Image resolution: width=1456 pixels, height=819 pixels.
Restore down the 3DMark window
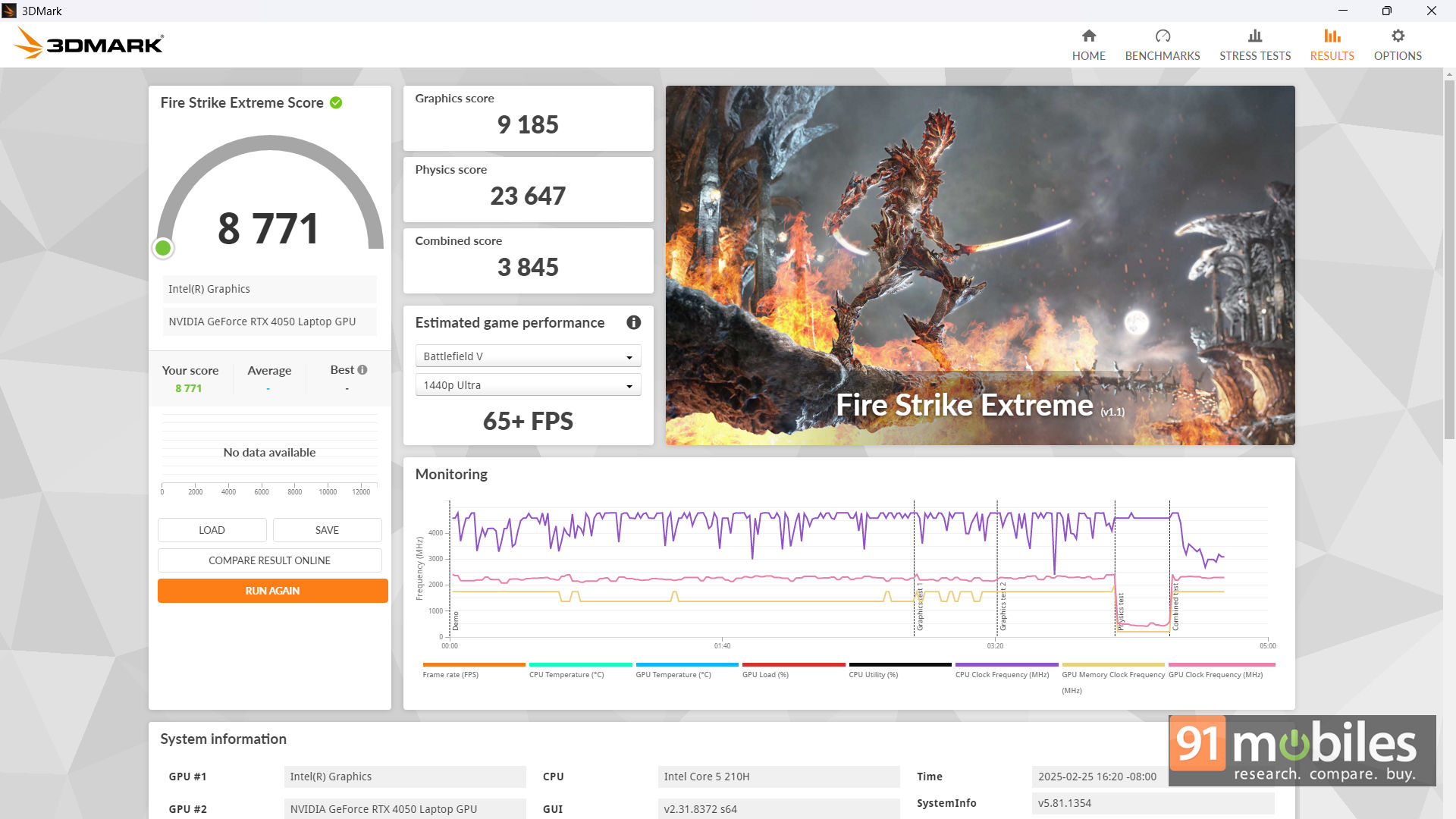[x=1386, y=11]
